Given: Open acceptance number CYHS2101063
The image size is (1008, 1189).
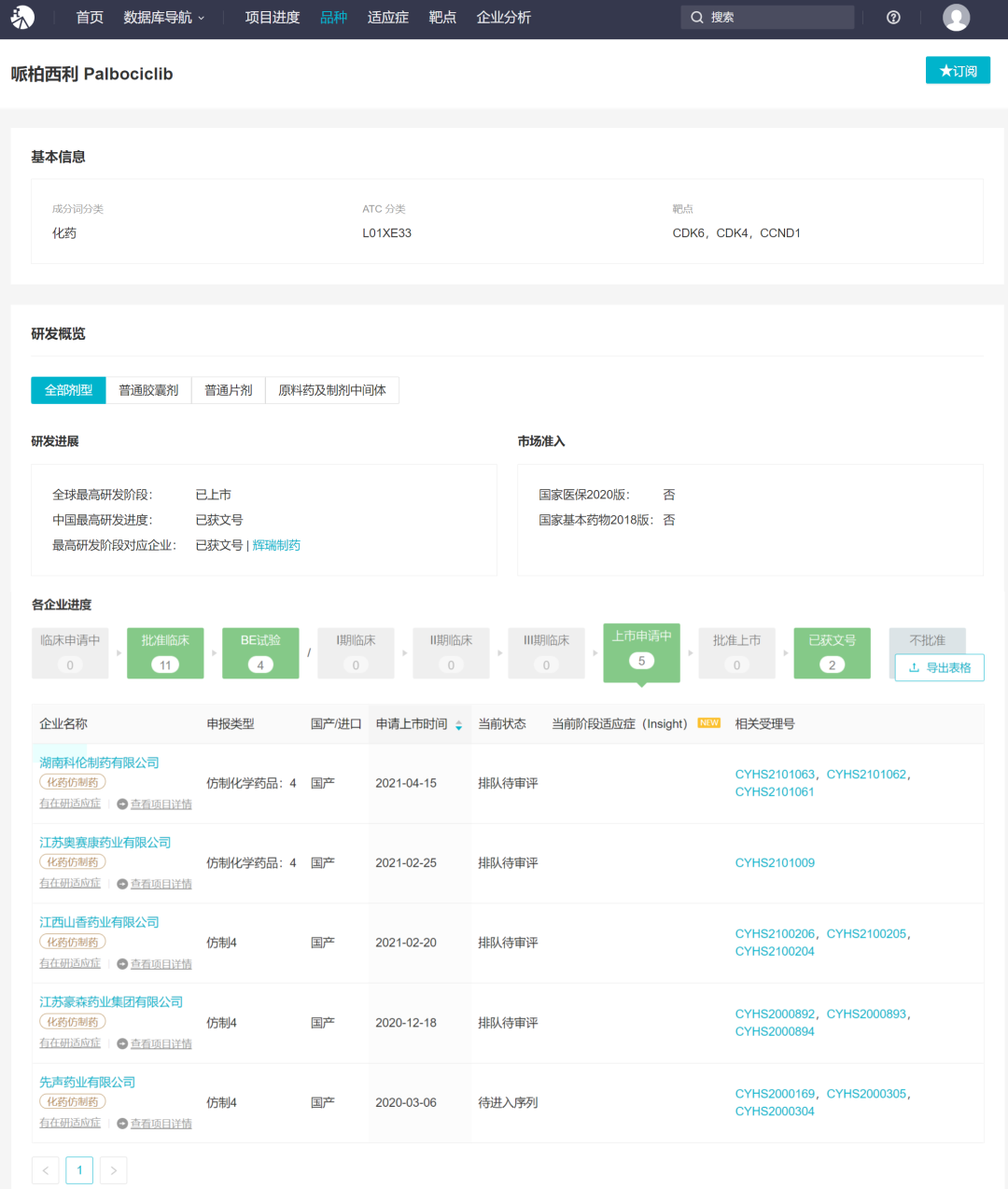Looking at the screenshot, I should (x=775, y=775).
